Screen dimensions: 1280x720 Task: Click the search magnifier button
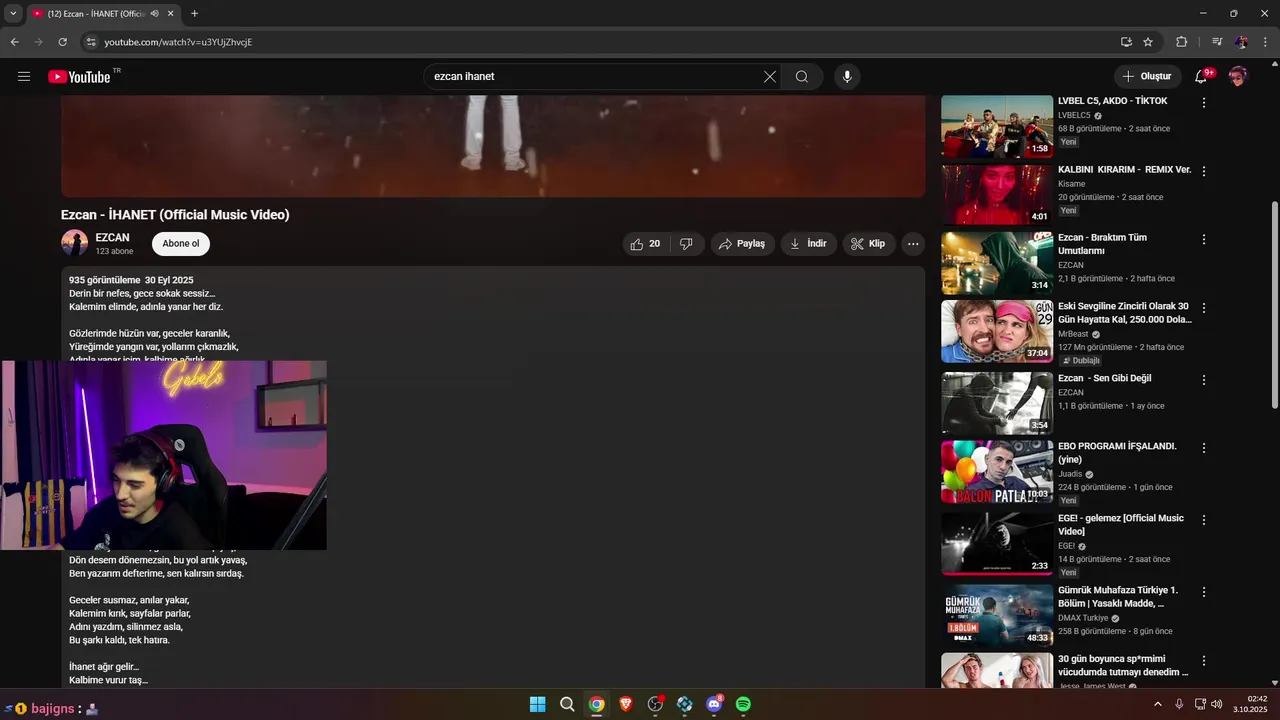pos(802,76)
